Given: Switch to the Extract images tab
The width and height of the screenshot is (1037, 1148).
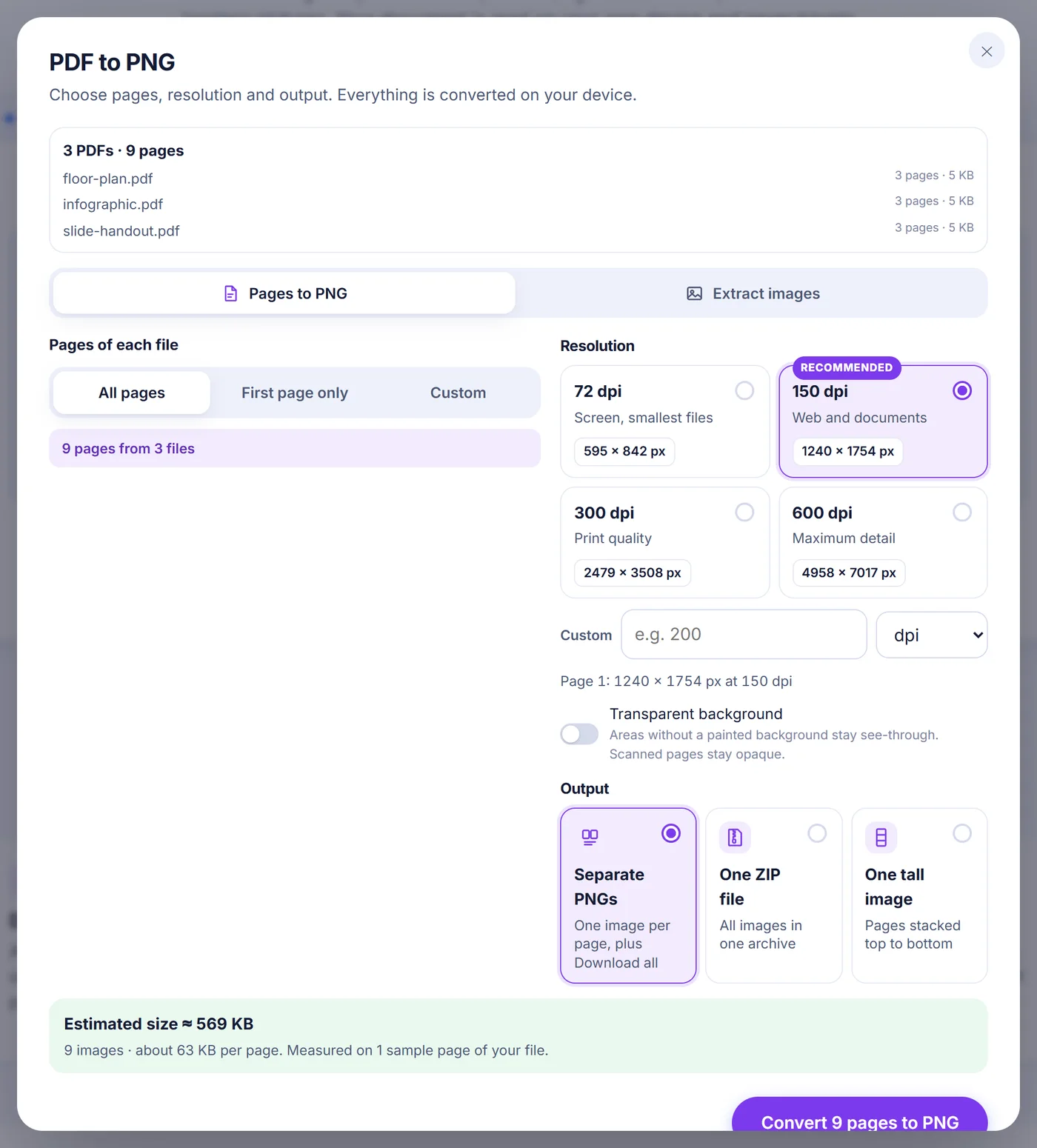Looking at the screenshot, I should pos(753,293).
